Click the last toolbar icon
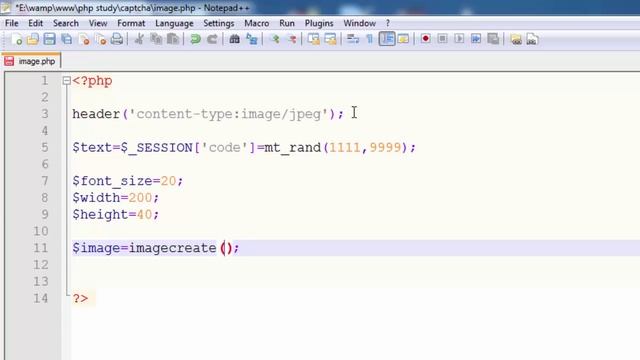The height and width of the screenshot is (360, 640). (x=532, y=39)
